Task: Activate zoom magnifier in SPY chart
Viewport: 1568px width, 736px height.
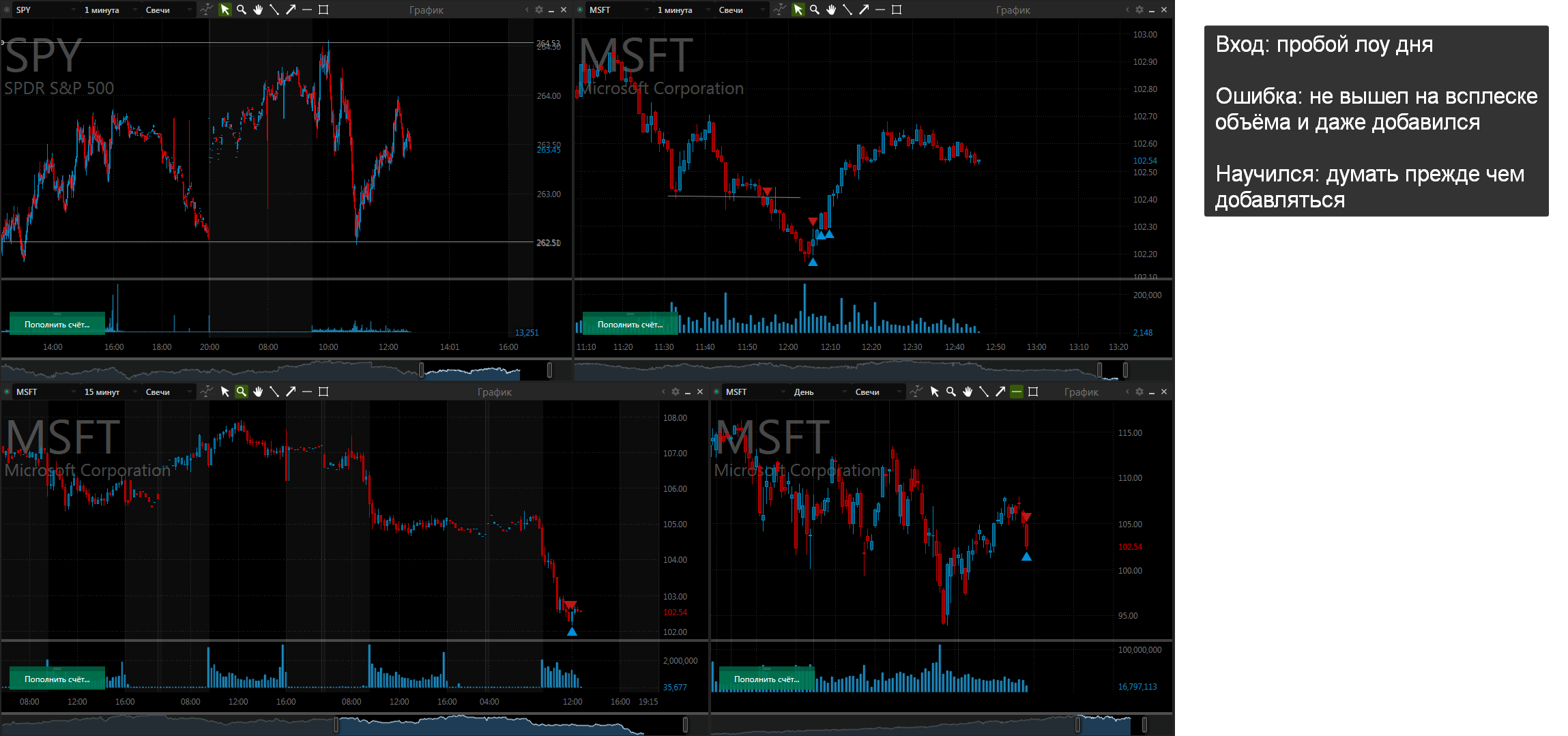Action: 242,10
